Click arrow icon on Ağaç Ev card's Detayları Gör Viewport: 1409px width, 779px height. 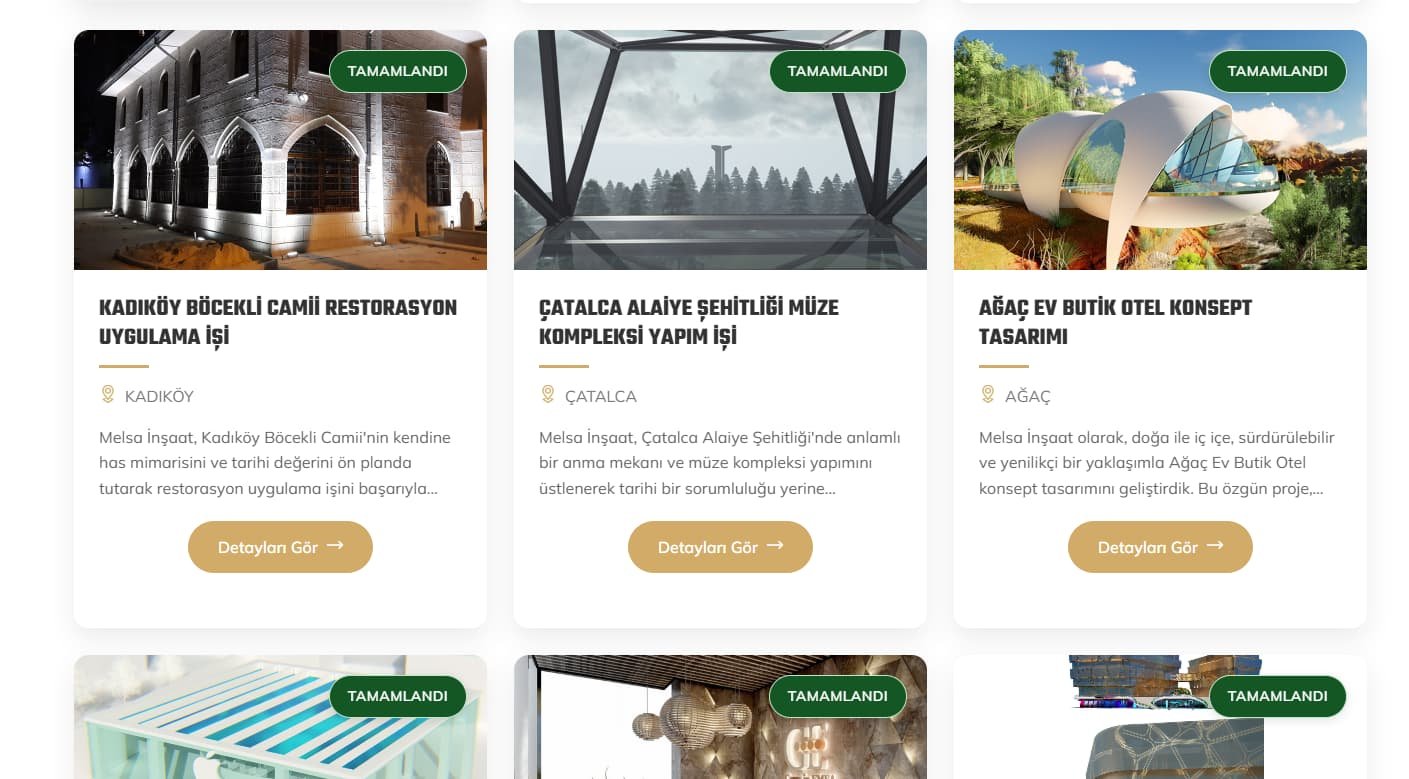pyautogui.click(x=1215, y=546)
